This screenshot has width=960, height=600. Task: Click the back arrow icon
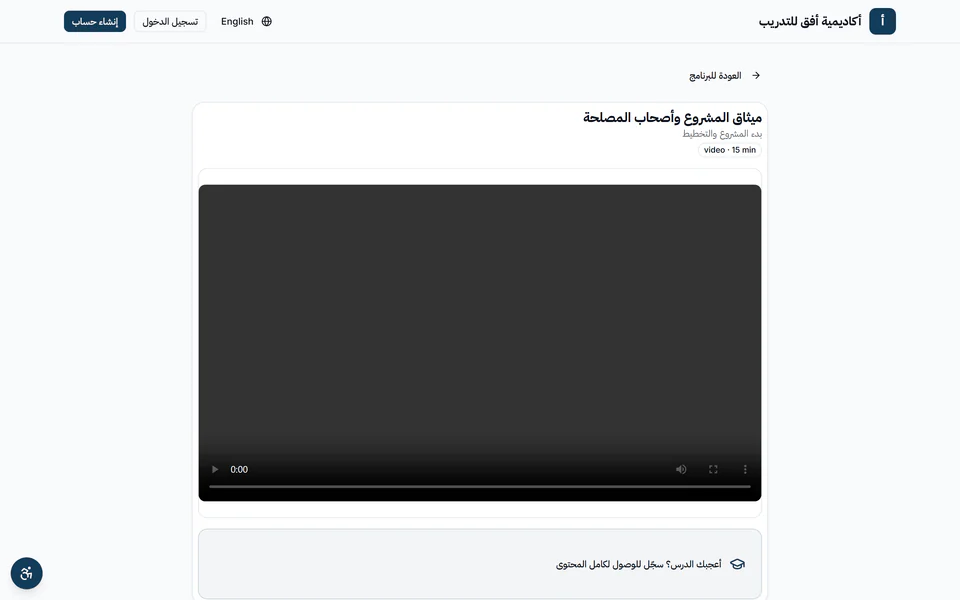756,75
